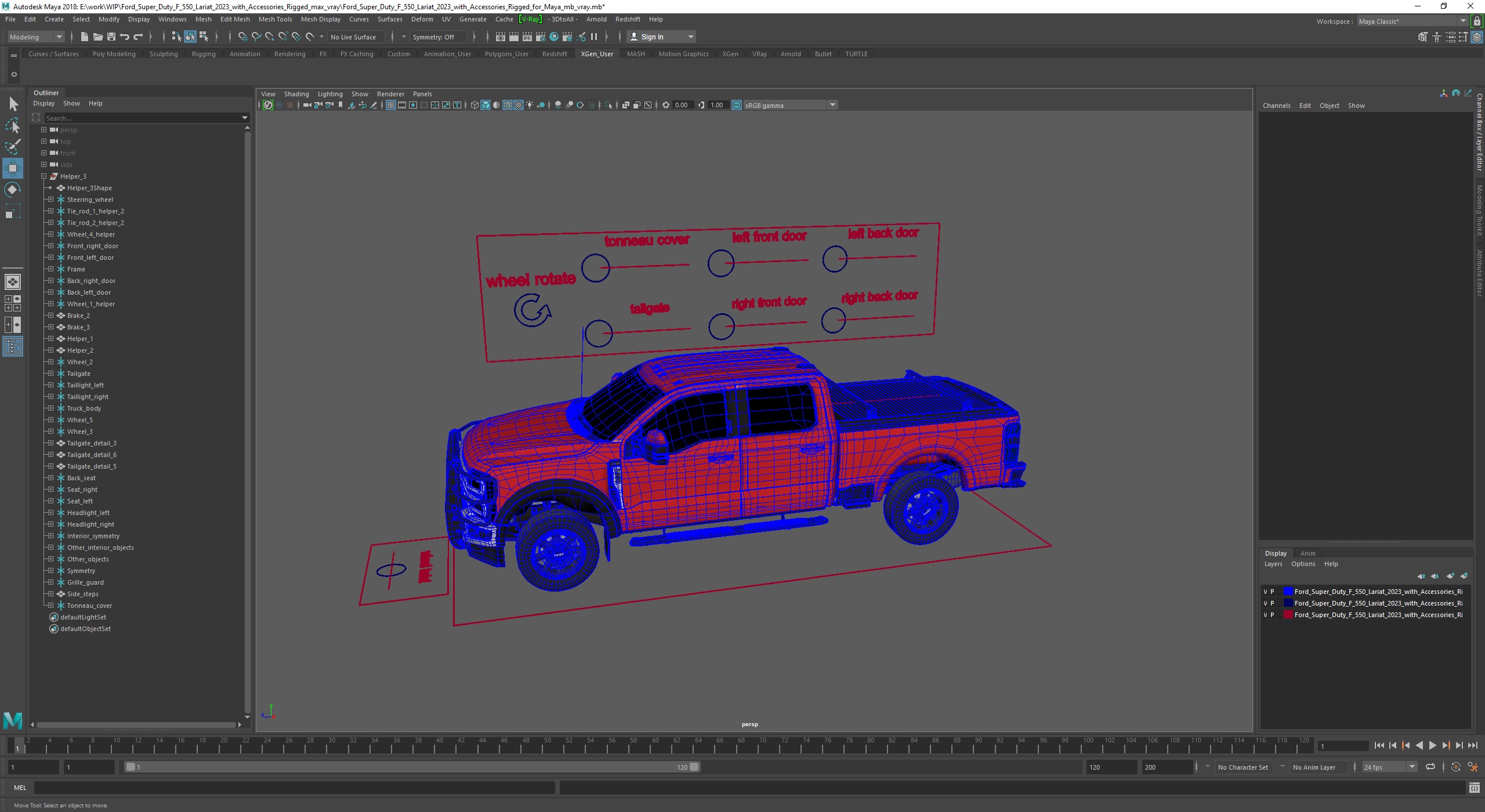
Task: Open animation preferences icon near timeline
Action: [x=1473, y=767]
